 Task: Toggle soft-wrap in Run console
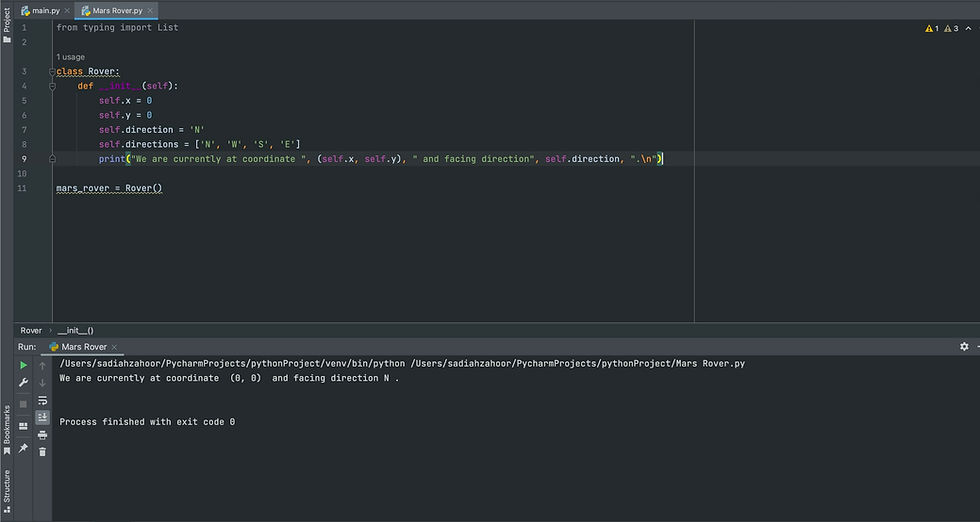pos(42,400)
